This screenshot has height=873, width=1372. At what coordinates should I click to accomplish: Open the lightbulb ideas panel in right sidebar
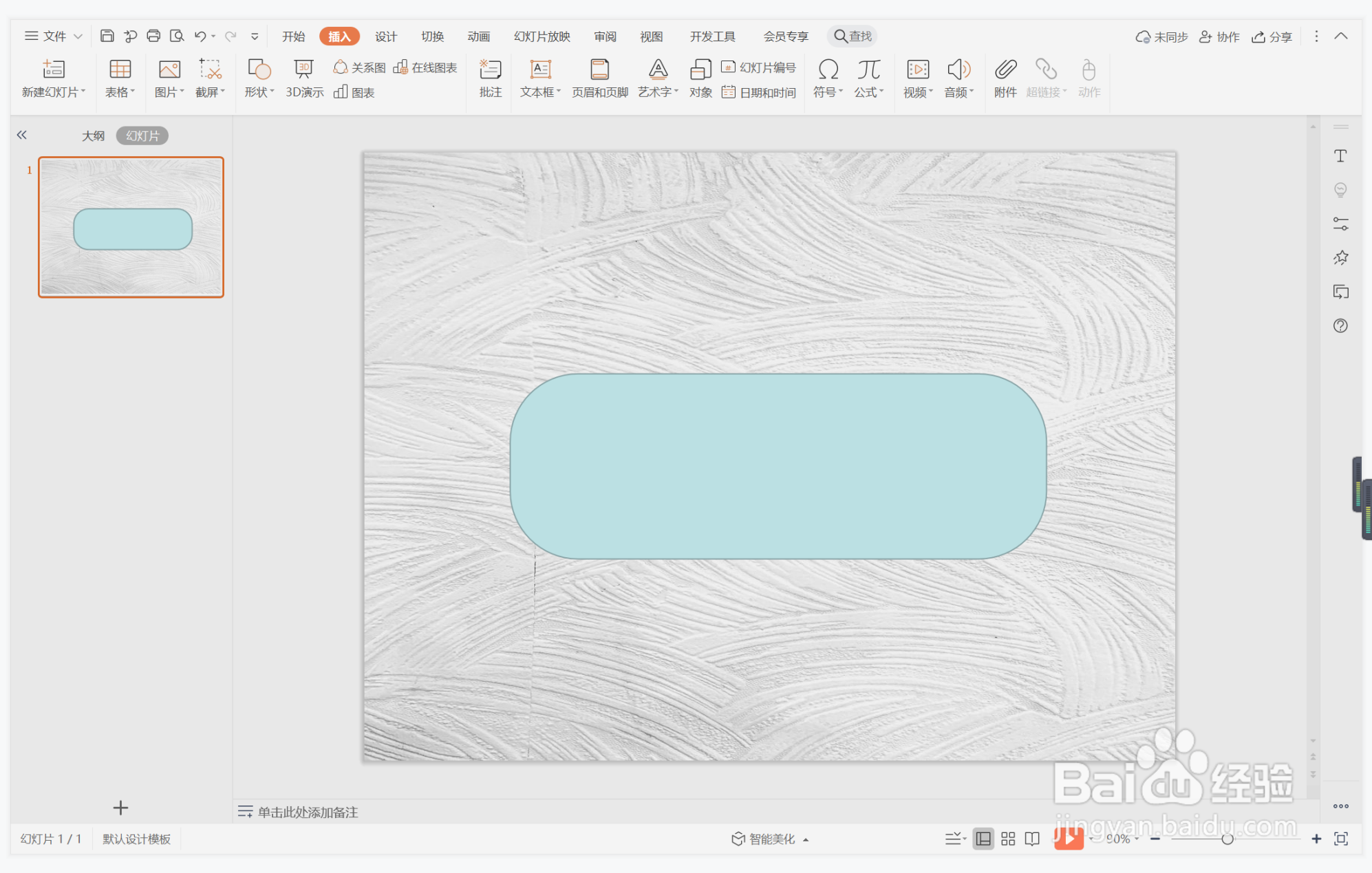point(1340,190)
